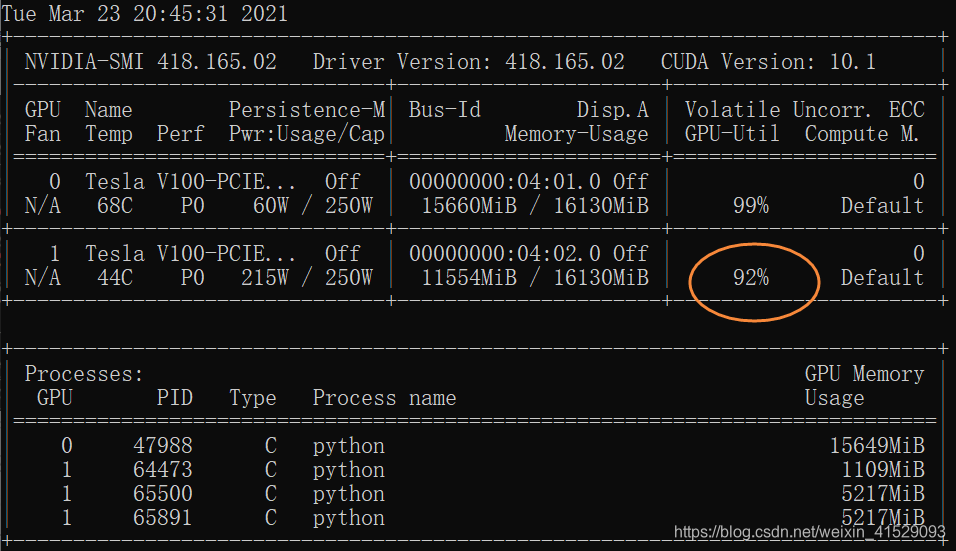Select the Bus-Id column header
Screen dimensions: 956x551
point(444,110)
